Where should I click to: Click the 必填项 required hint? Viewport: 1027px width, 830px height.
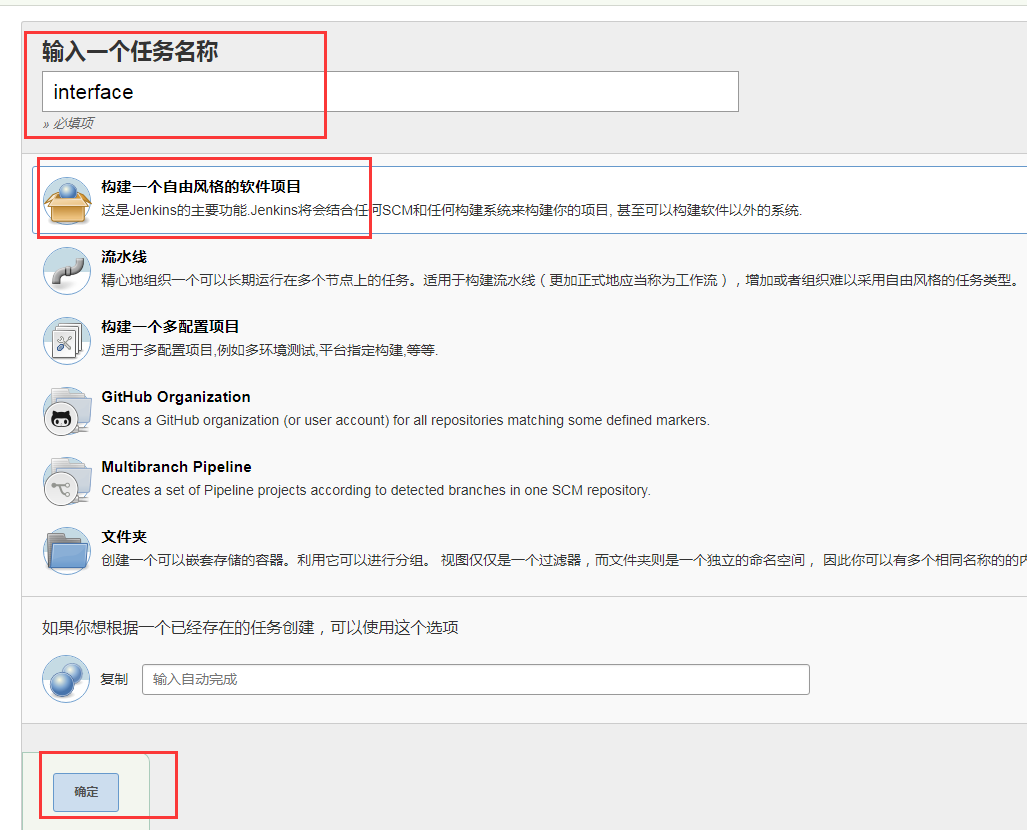point(69,123)
